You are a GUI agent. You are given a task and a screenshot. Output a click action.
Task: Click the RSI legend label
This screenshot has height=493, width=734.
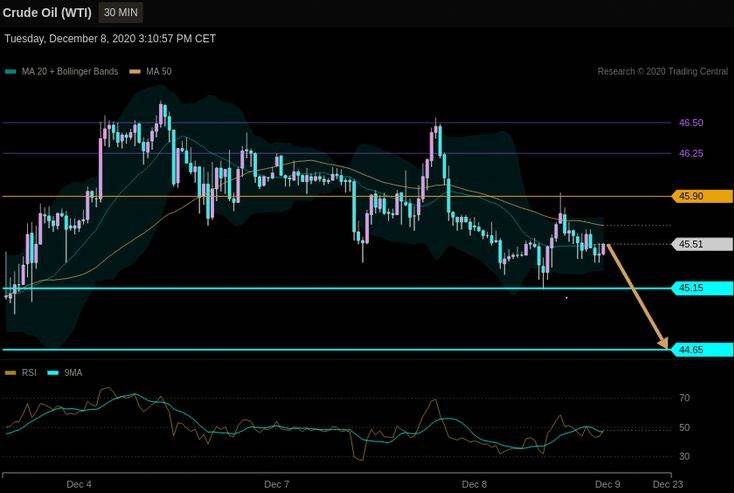29,373
